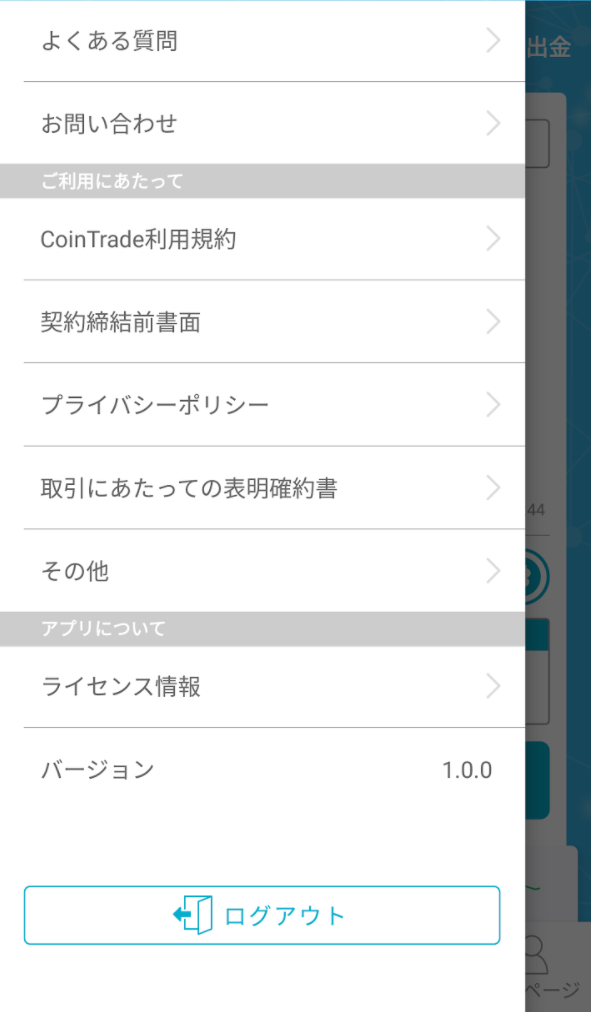
Task: Tap the arrow icon beside 契約締結前書面
Action: pos(493,321)
